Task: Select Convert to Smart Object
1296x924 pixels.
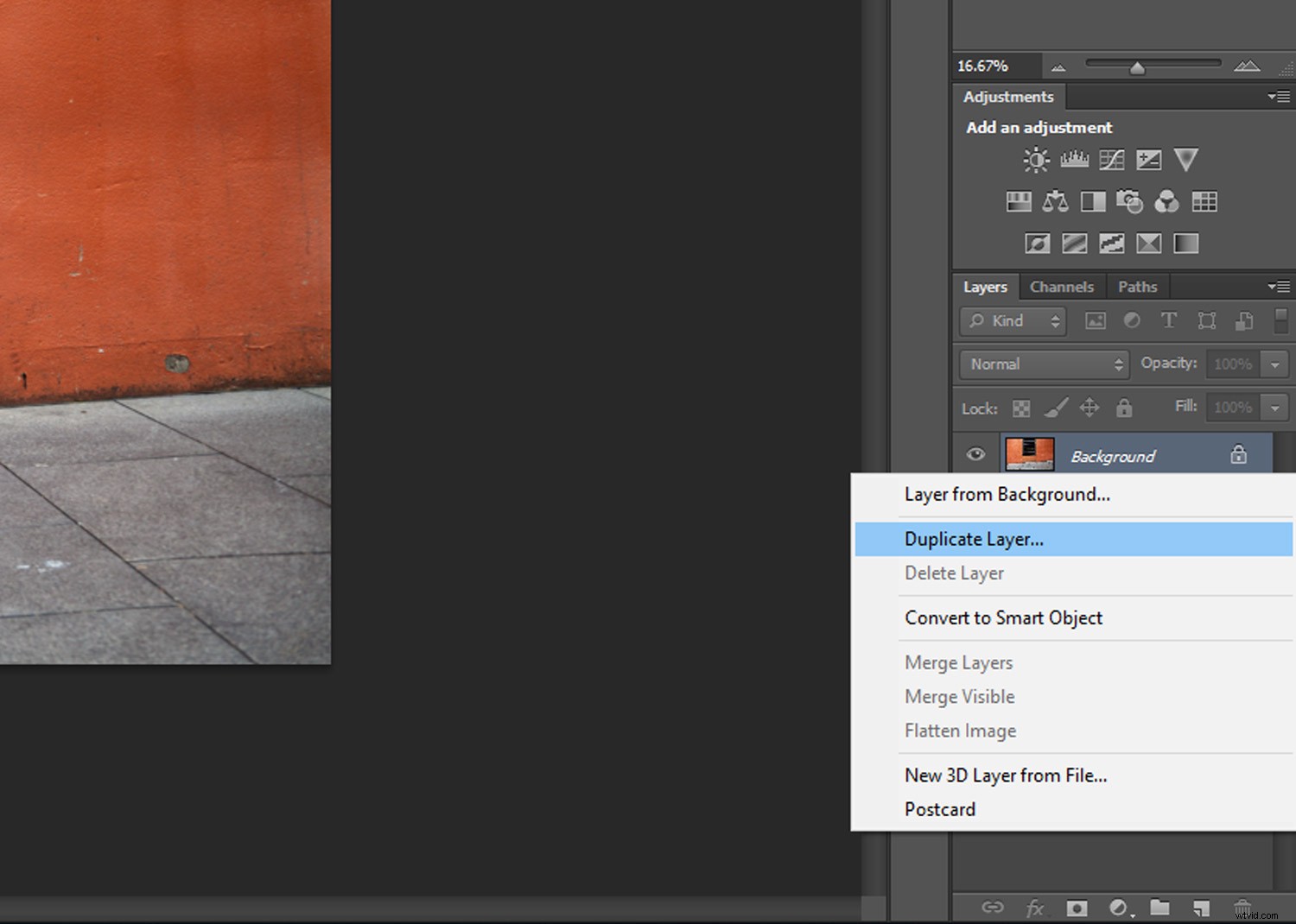Action: point(1003,617)
